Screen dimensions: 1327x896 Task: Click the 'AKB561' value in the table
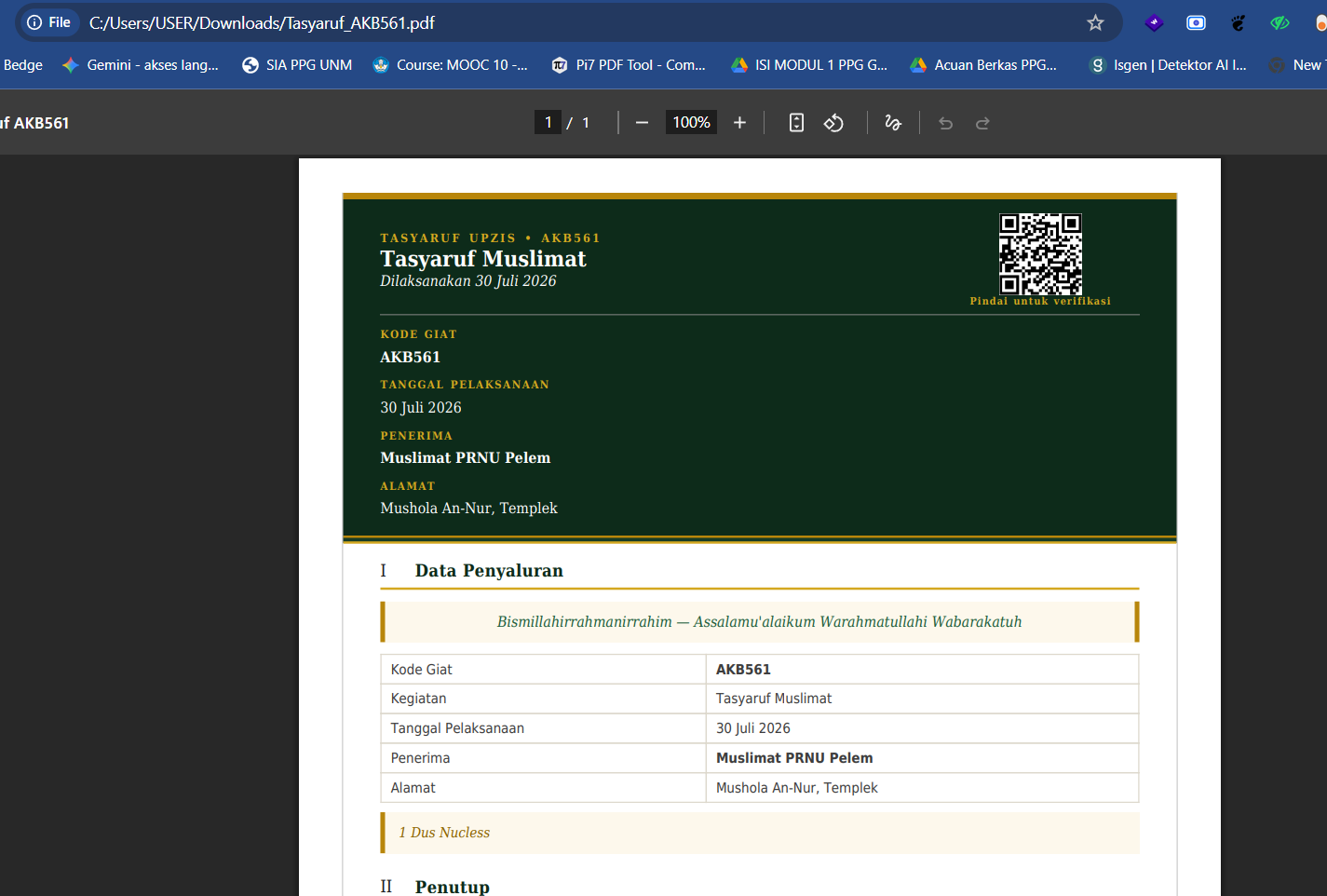point(743,670)
